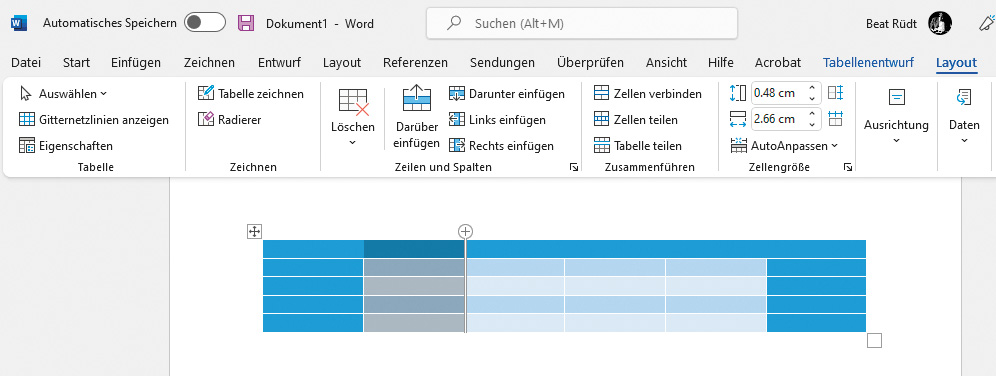Click Rechts einfügen

pos(501,145)
